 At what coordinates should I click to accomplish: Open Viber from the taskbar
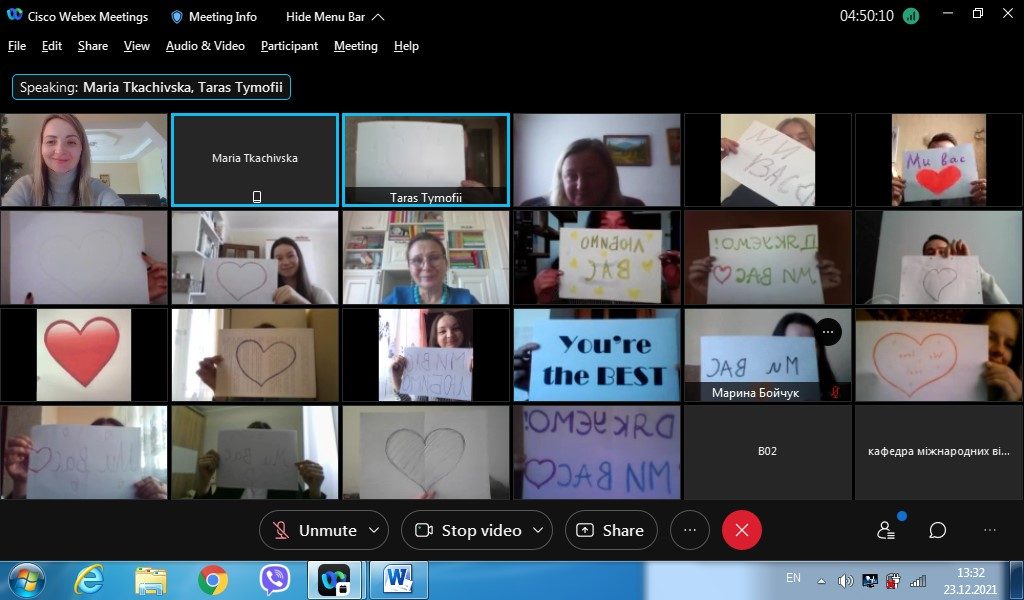pos(274,579)
